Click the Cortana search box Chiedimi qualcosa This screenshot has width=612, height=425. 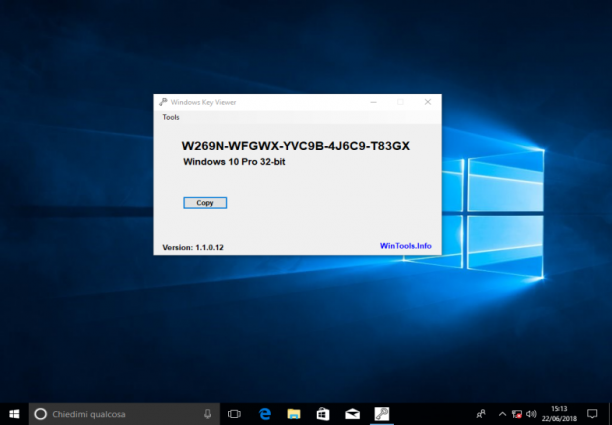pyautogui.click(x=125, y=414)
